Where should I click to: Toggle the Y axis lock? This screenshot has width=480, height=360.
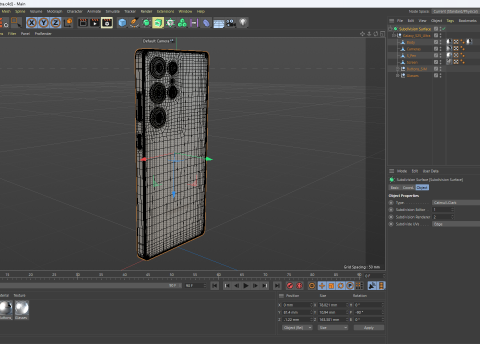pos(44,23)
